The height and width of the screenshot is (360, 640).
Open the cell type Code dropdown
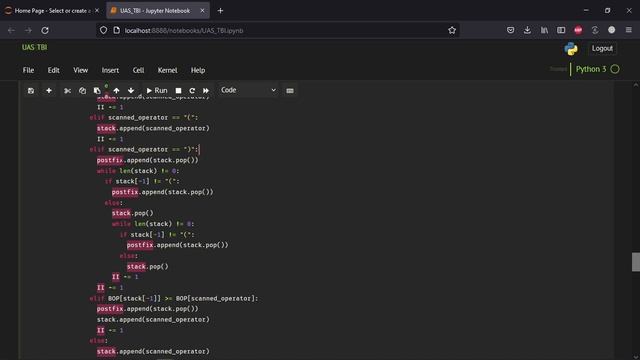pos(248,90)
